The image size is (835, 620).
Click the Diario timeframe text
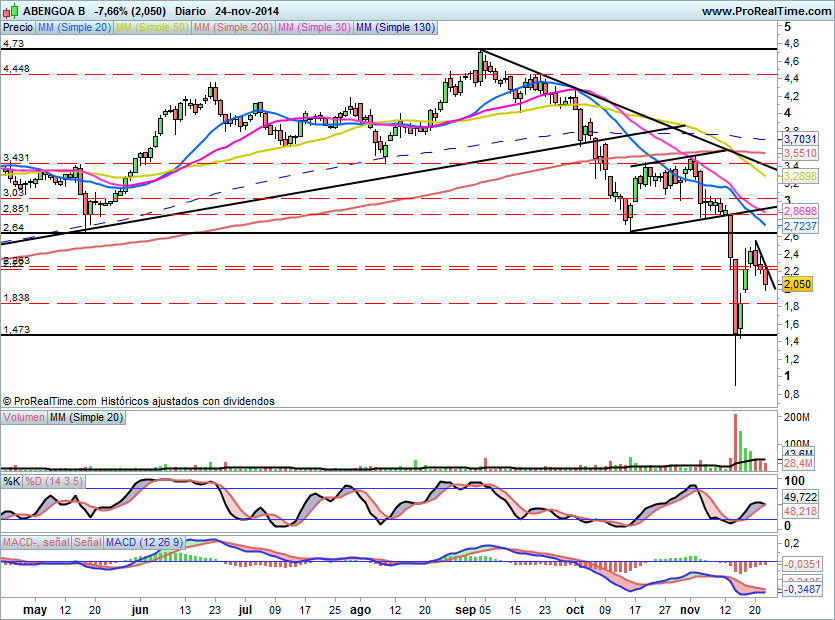click(190, 11)
